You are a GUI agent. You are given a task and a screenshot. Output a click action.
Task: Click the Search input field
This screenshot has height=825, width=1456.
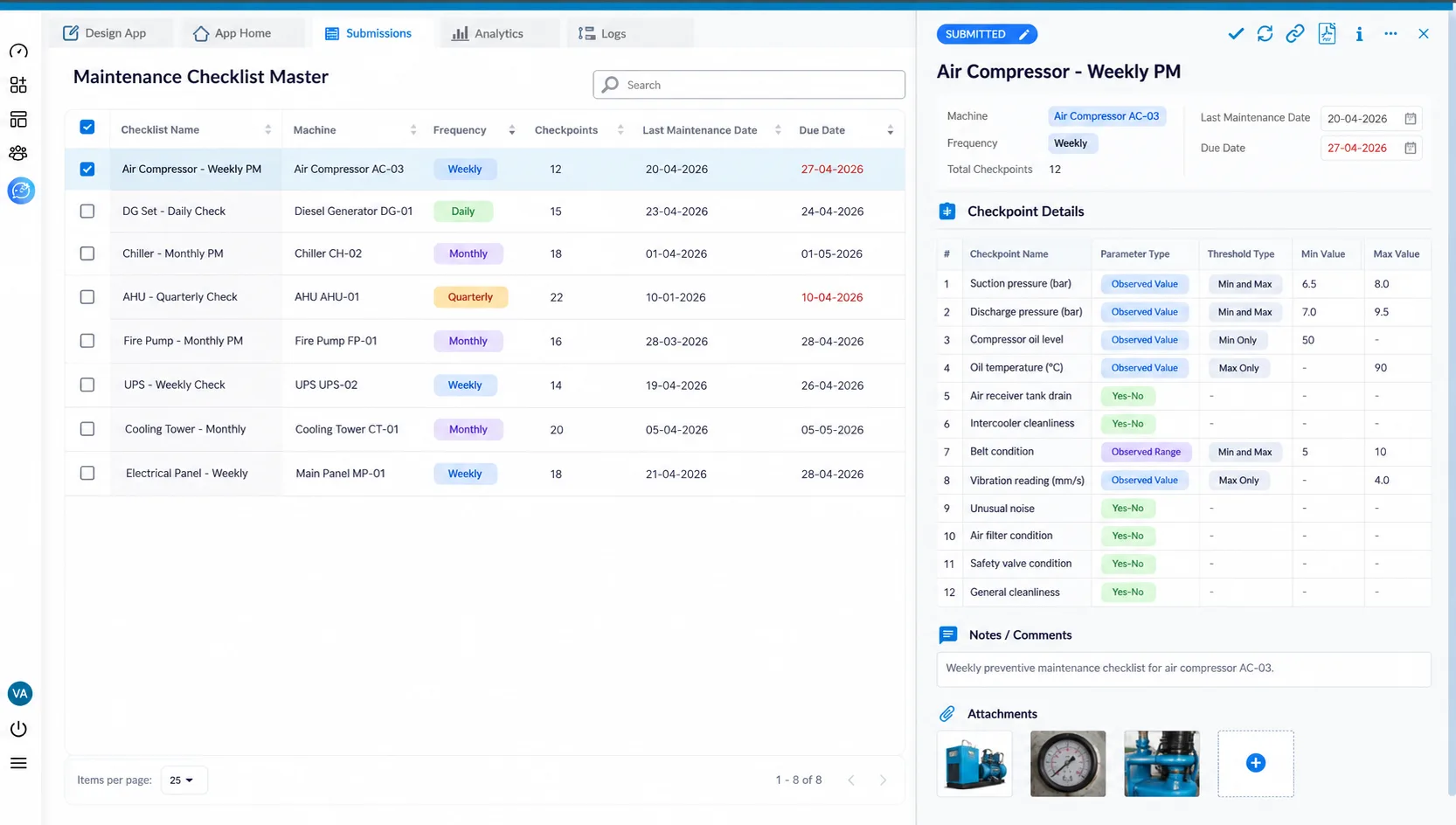click(x=749, y=85)
